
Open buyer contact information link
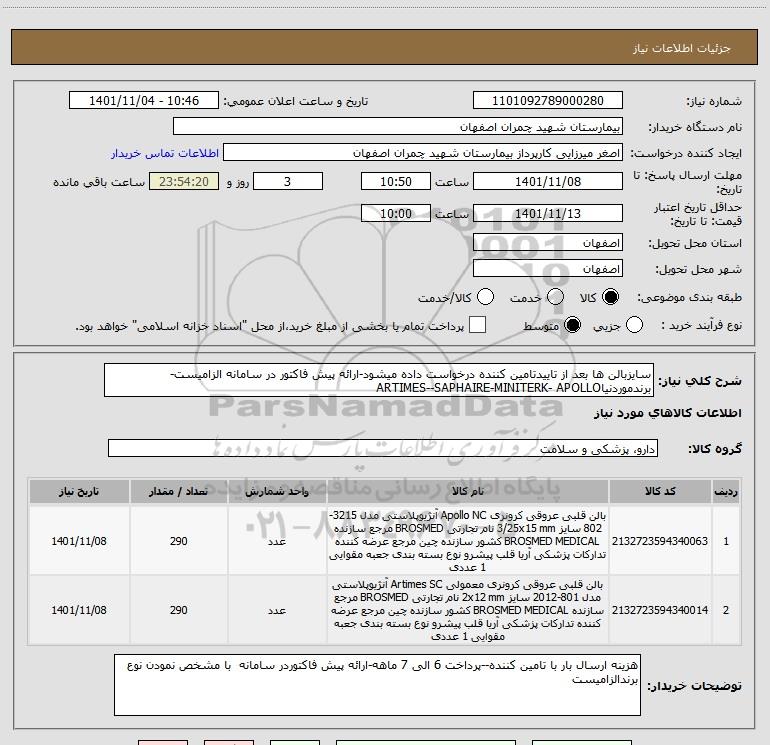165,153
